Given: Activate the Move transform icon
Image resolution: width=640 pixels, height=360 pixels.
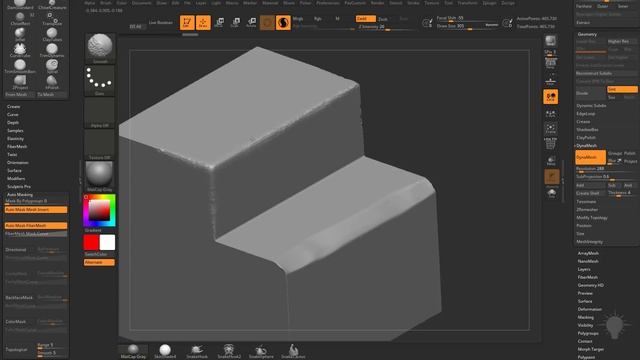Looking at the screenshot, I should 219,22.
